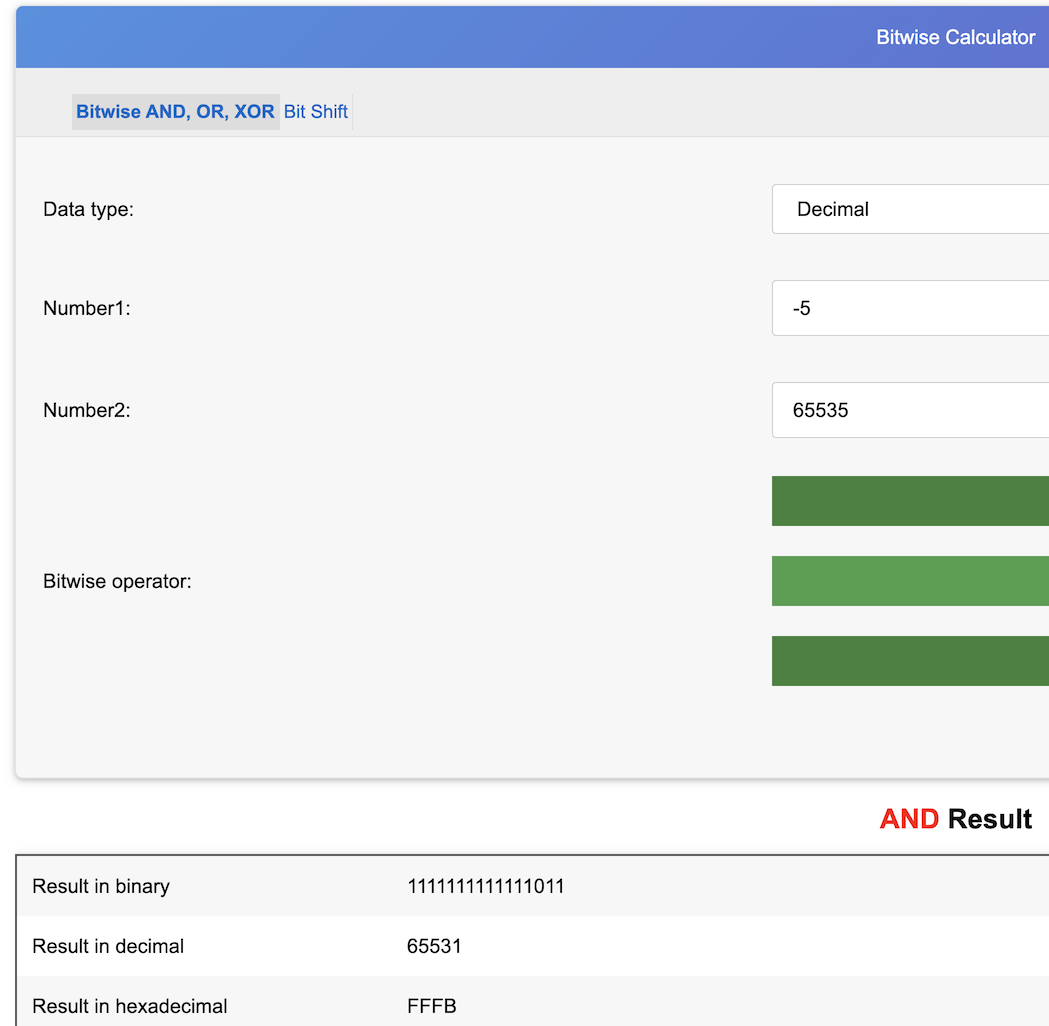Click the Number1 label
The image size is (1049, 1026).
click(x=87, y=308)
